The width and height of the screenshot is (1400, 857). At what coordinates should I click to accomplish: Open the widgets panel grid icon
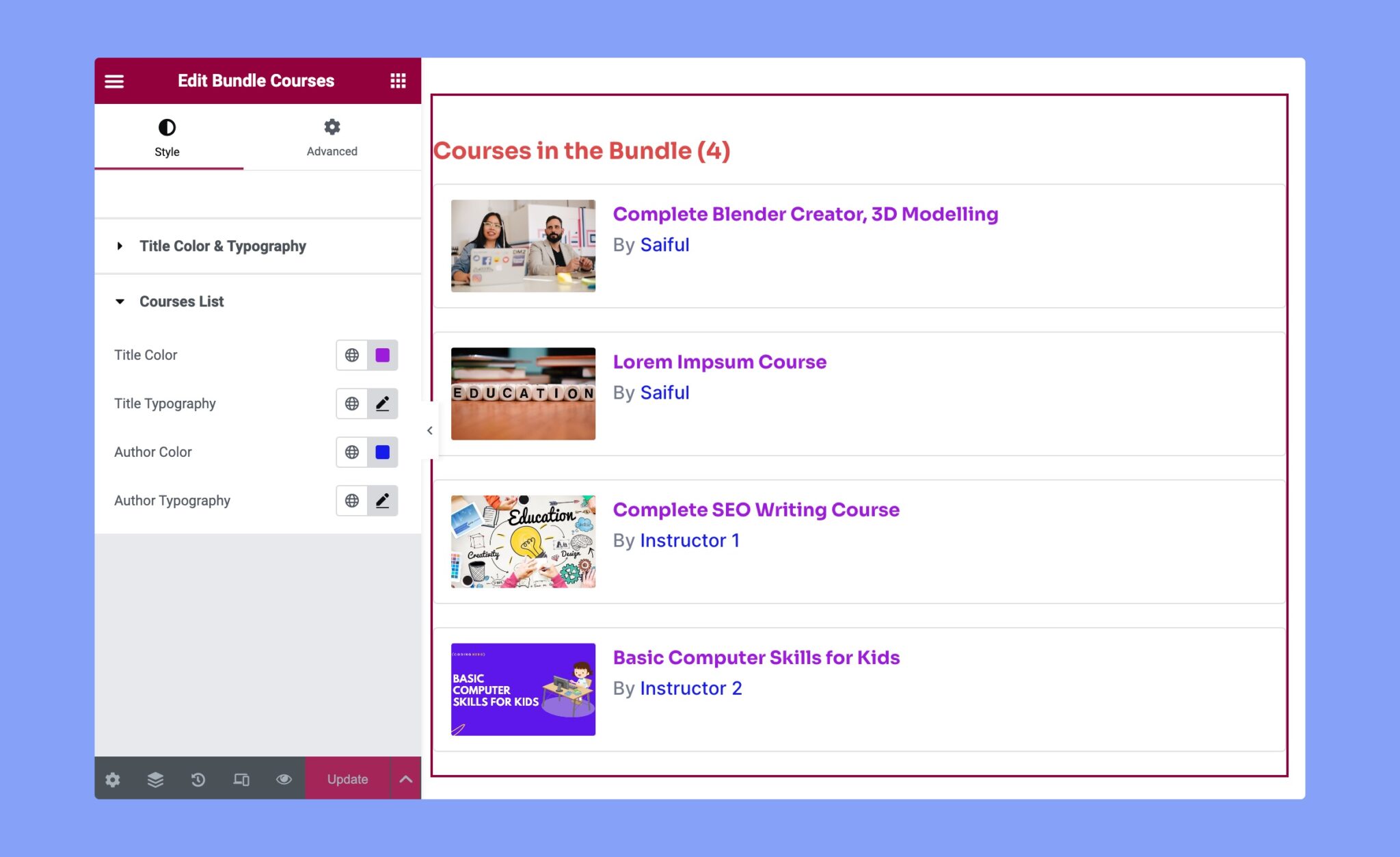point(399,80)
